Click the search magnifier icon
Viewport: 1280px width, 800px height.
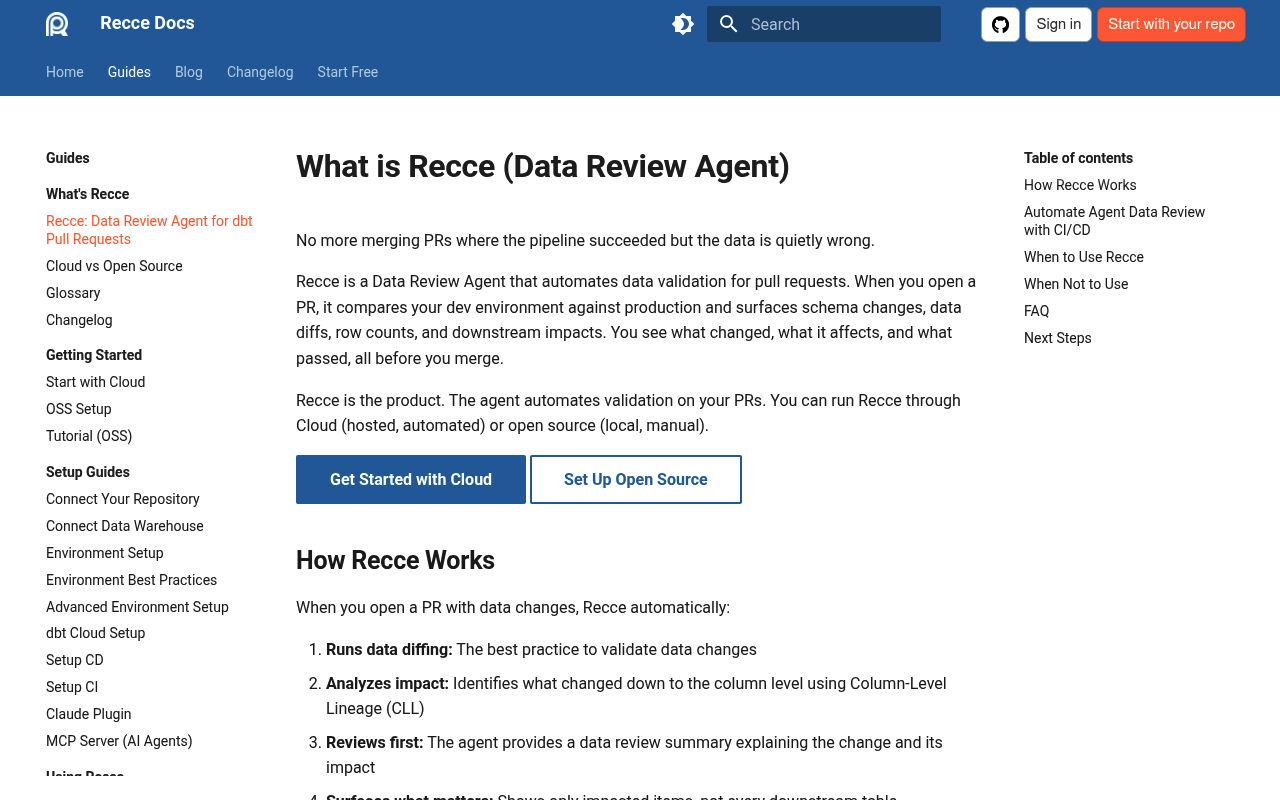click(x=728, y=24)
